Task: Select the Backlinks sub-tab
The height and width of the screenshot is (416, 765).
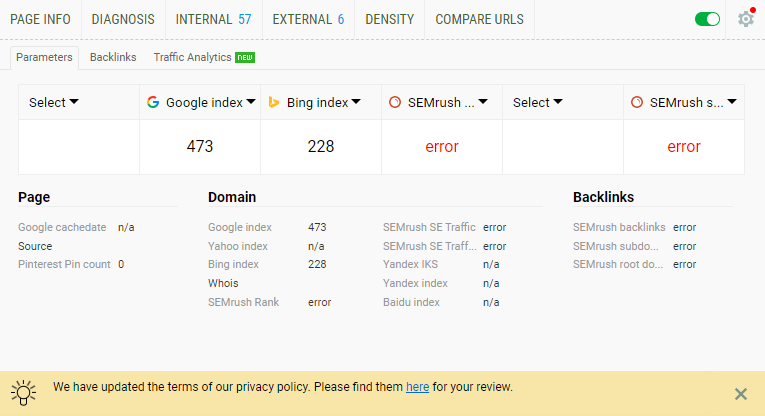Action: click(113, 58)
